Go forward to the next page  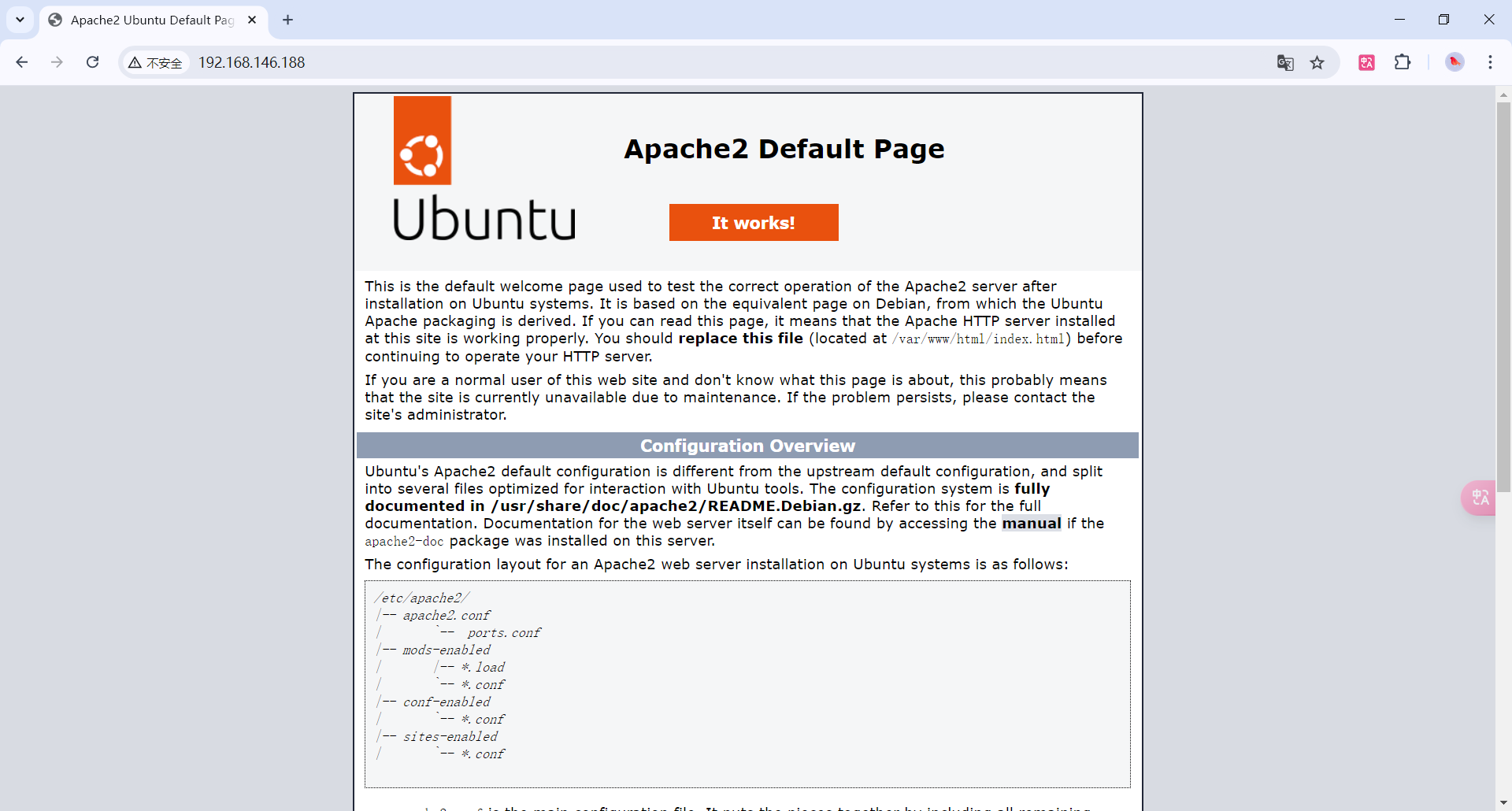[x=57, y=62]
